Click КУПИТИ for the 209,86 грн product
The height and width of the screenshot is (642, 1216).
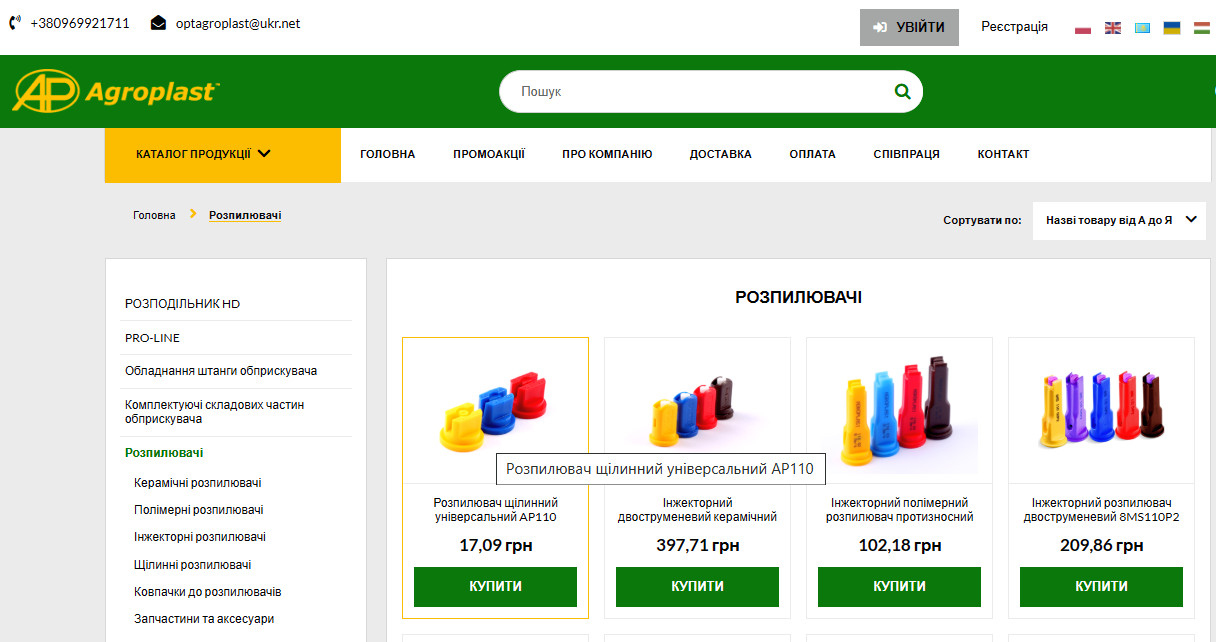tap(1101, 587)
